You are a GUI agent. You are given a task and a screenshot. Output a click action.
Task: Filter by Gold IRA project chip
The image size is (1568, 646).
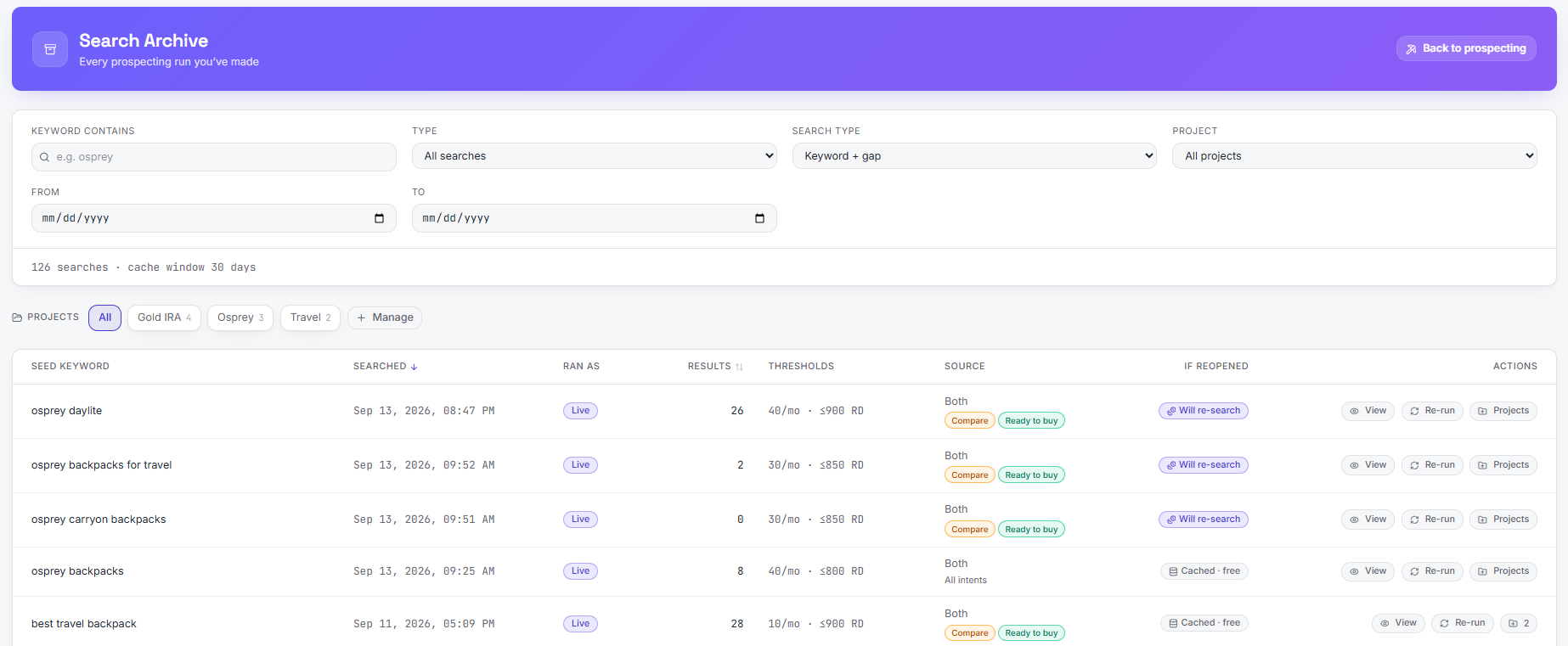coord(164,317)
